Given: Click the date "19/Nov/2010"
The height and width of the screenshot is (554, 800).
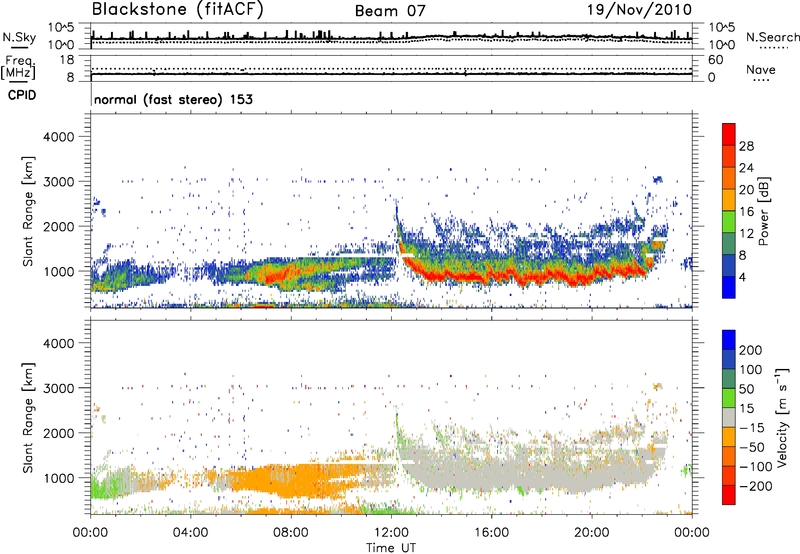Looking at the screenshot, I should point(640,9).
